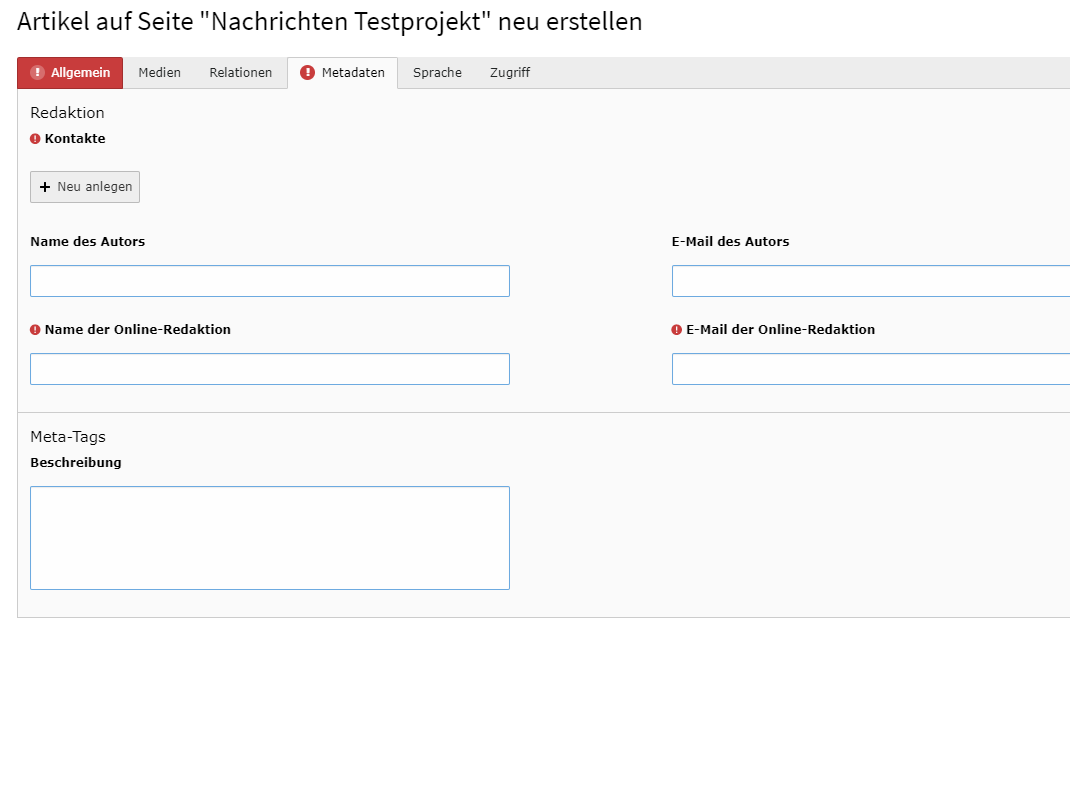Open the Relationen tab

(240, 73)
